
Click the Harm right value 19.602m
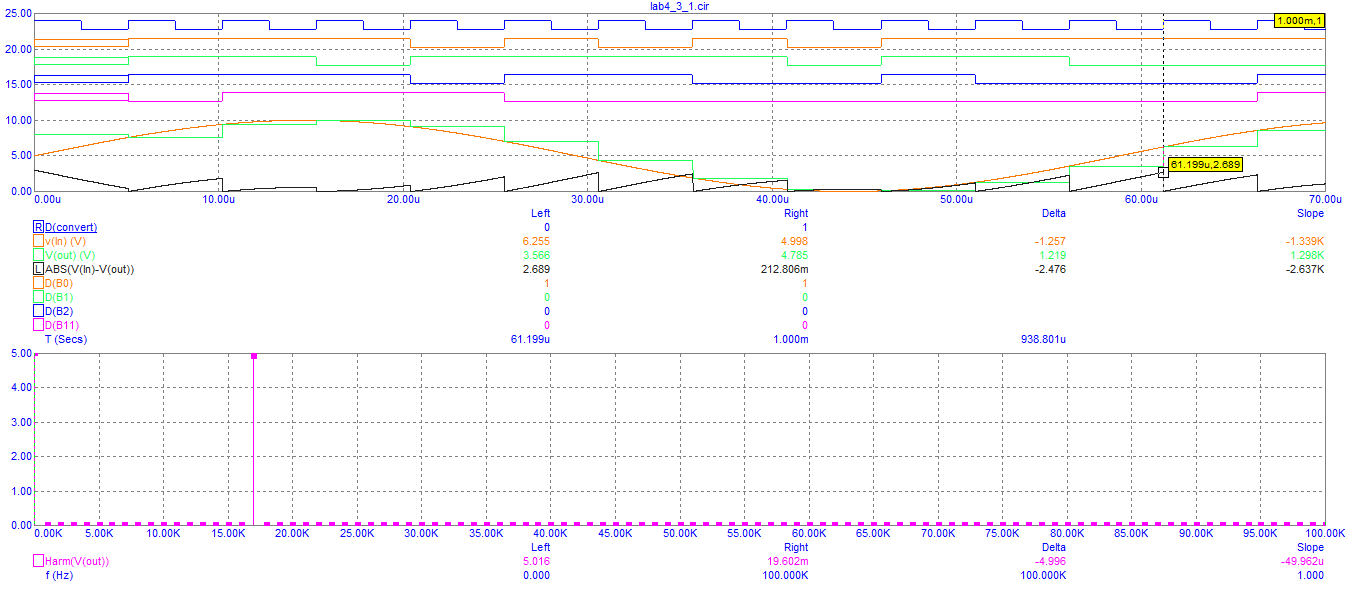click(x=789, y=561)
